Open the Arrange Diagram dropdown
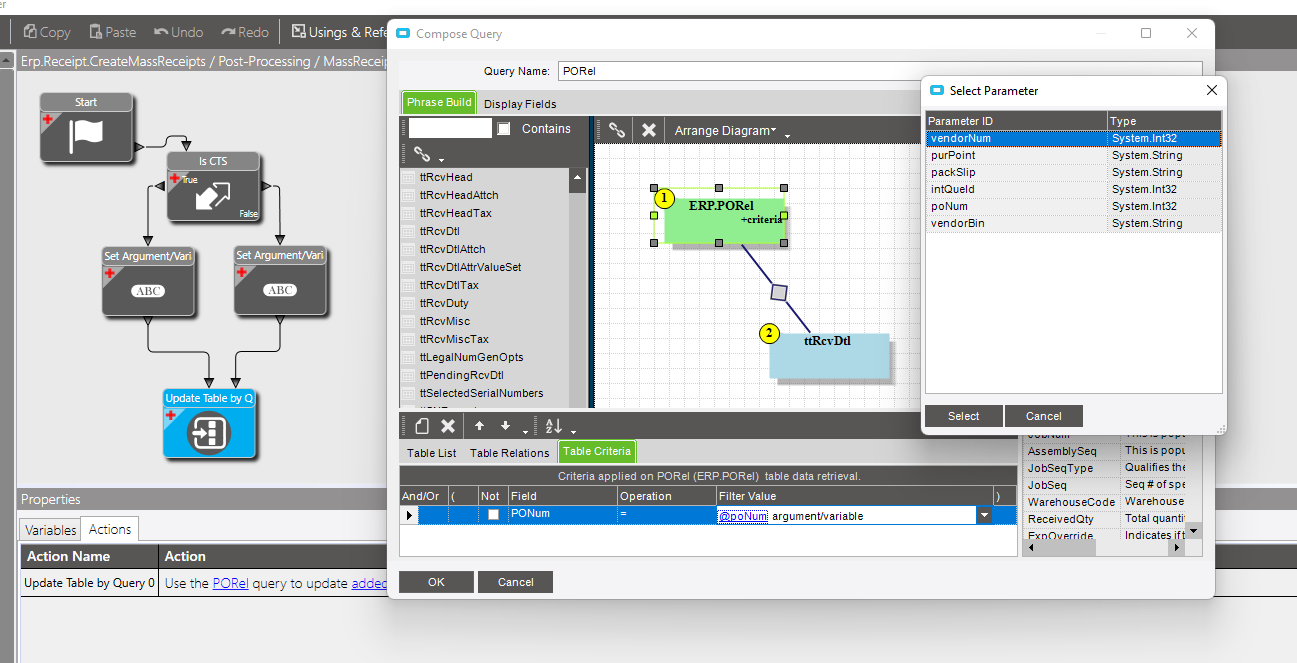 coord(725,130)
